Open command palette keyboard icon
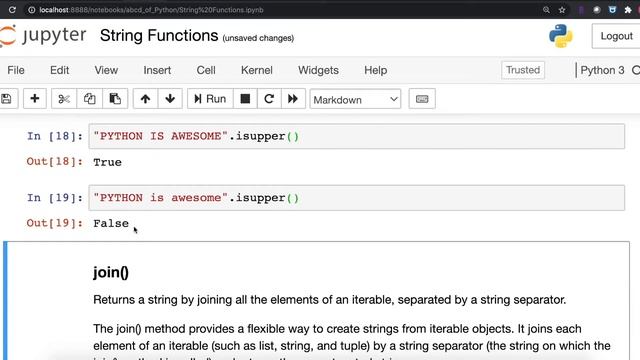The image size is (640, 360). [422, 99]
